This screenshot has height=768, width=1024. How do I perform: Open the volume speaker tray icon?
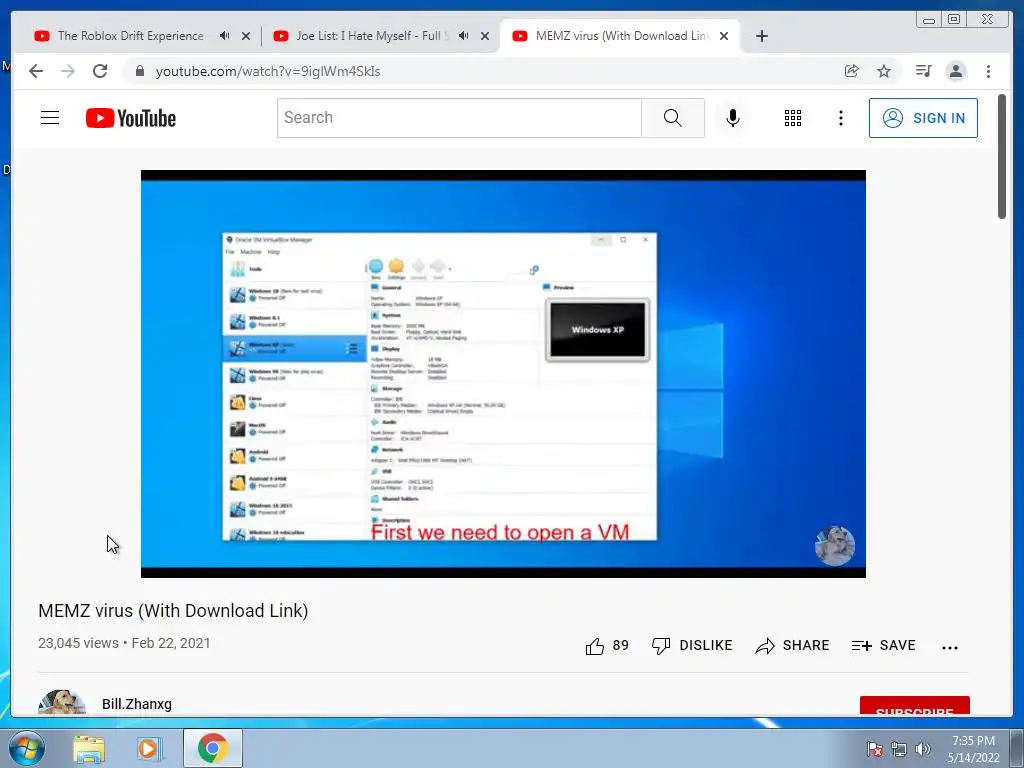point(923,749)
